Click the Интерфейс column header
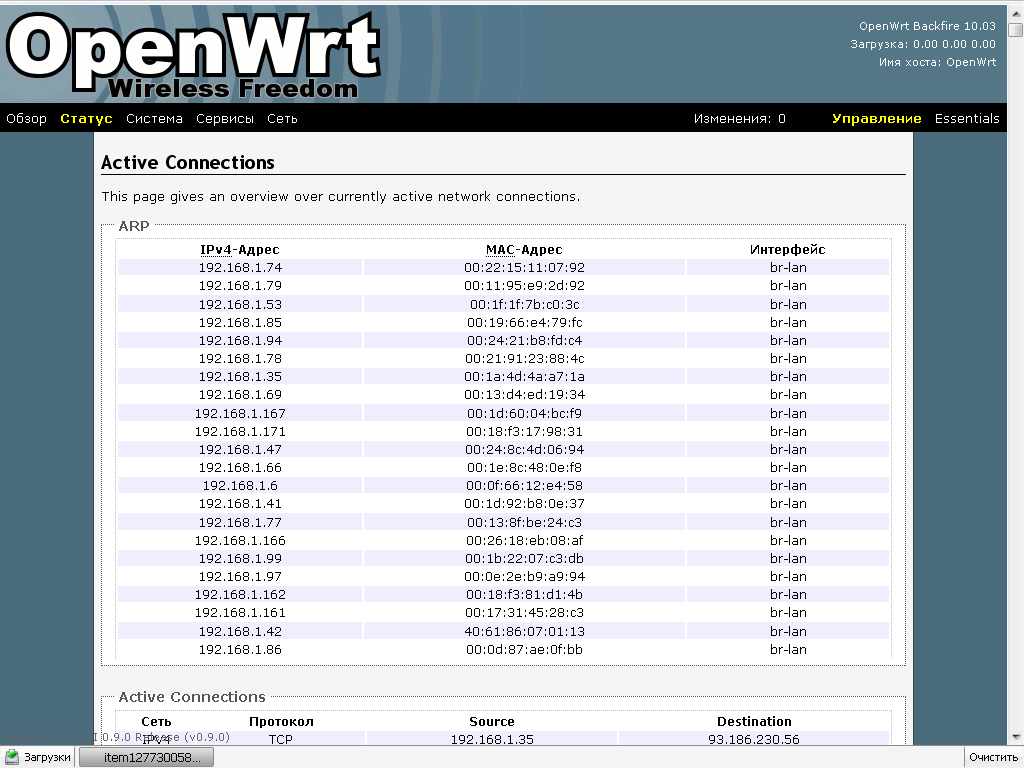Image resolution: width=1024 pixels, height=768 pixels. [x=787, y=250]
